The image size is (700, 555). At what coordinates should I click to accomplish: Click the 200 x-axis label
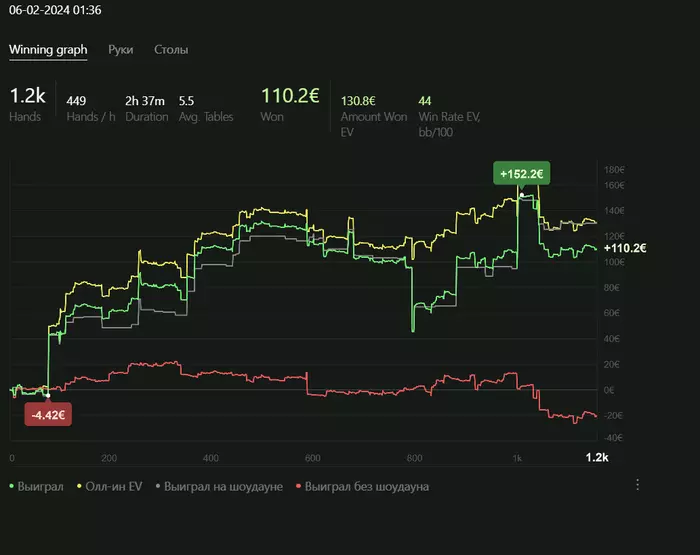109,458
